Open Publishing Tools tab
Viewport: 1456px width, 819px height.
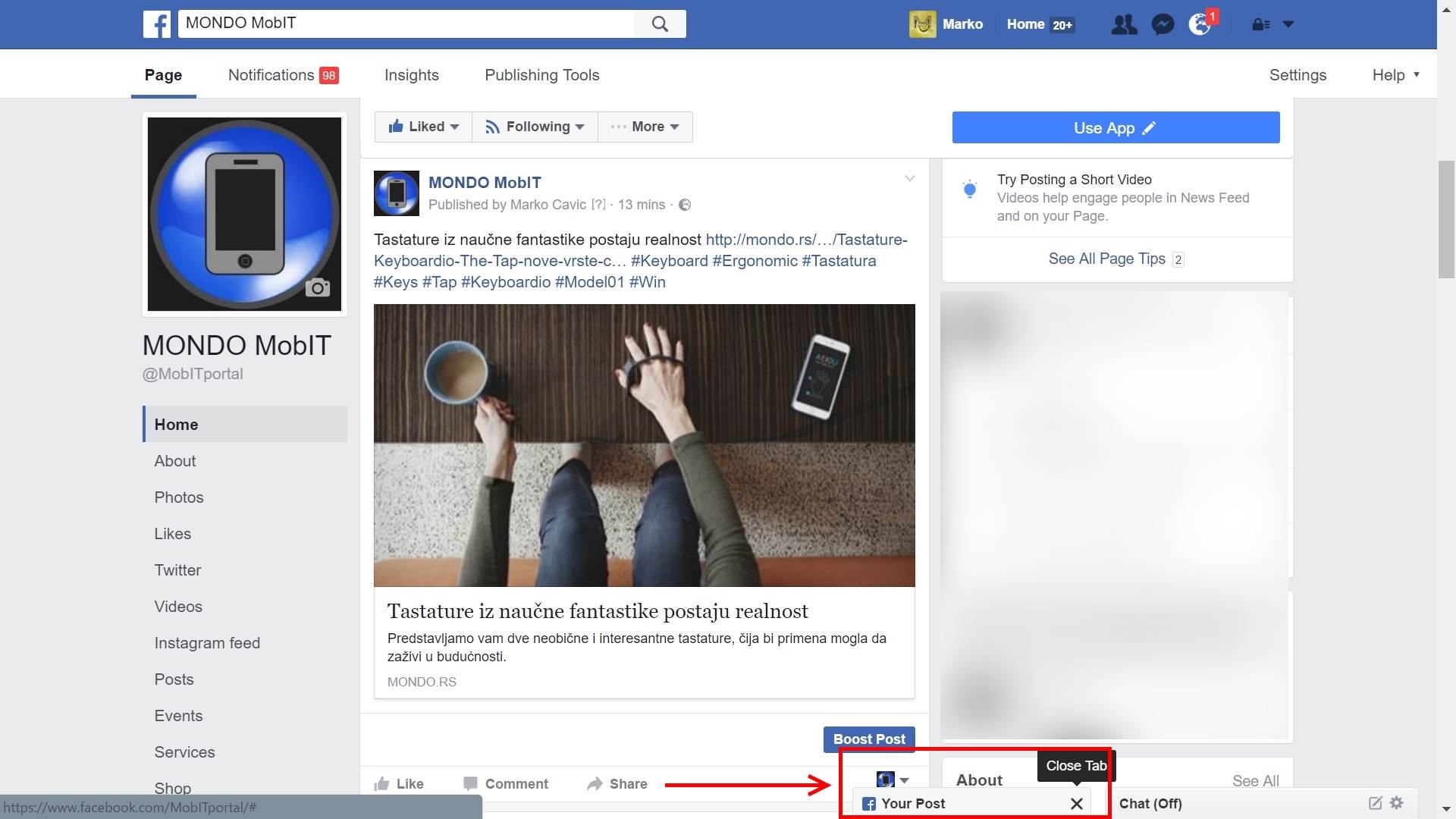[x=541, y=75]
